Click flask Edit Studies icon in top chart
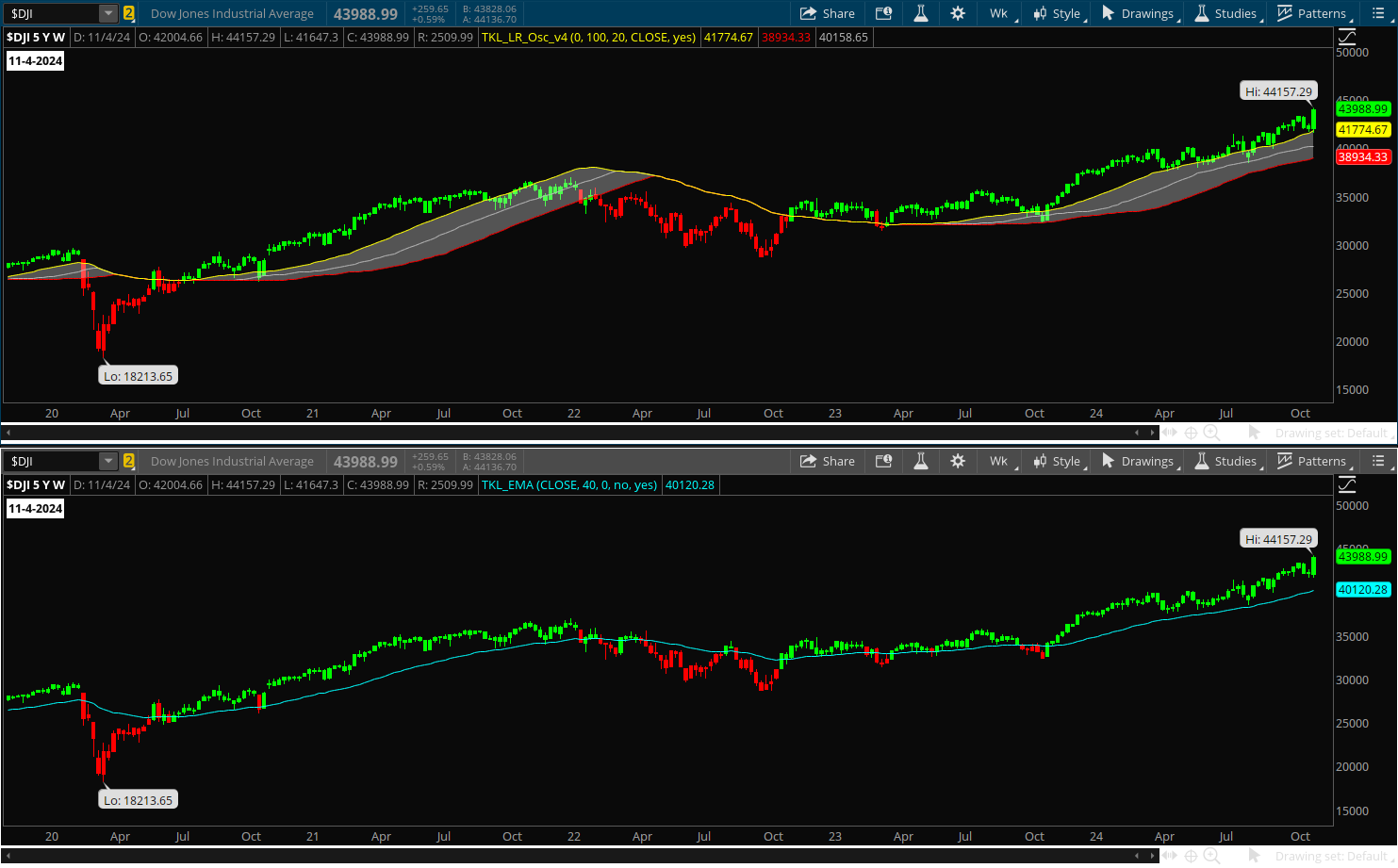 coord(921,13)
